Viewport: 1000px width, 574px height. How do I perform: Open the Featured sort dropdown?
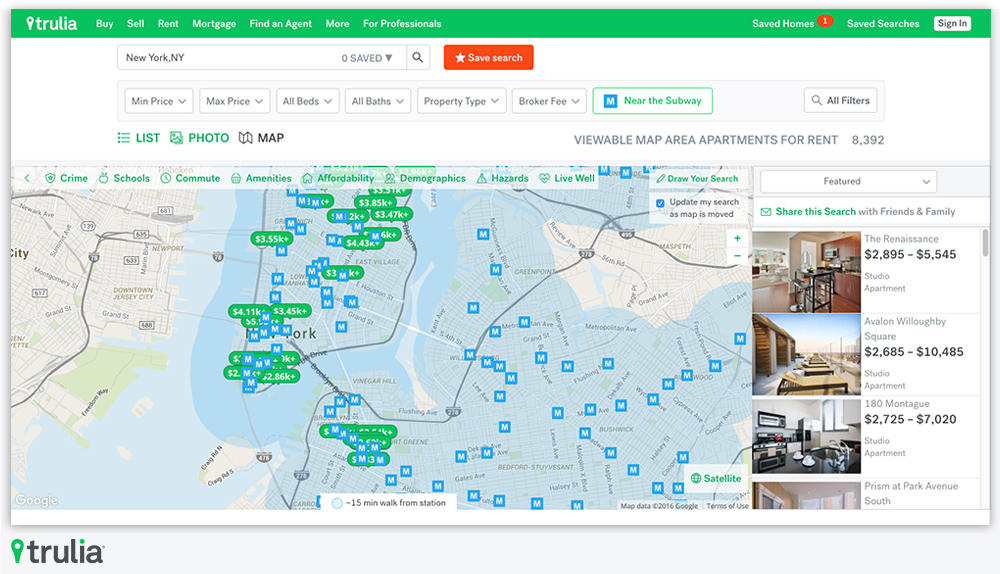[x=848, y=182]
